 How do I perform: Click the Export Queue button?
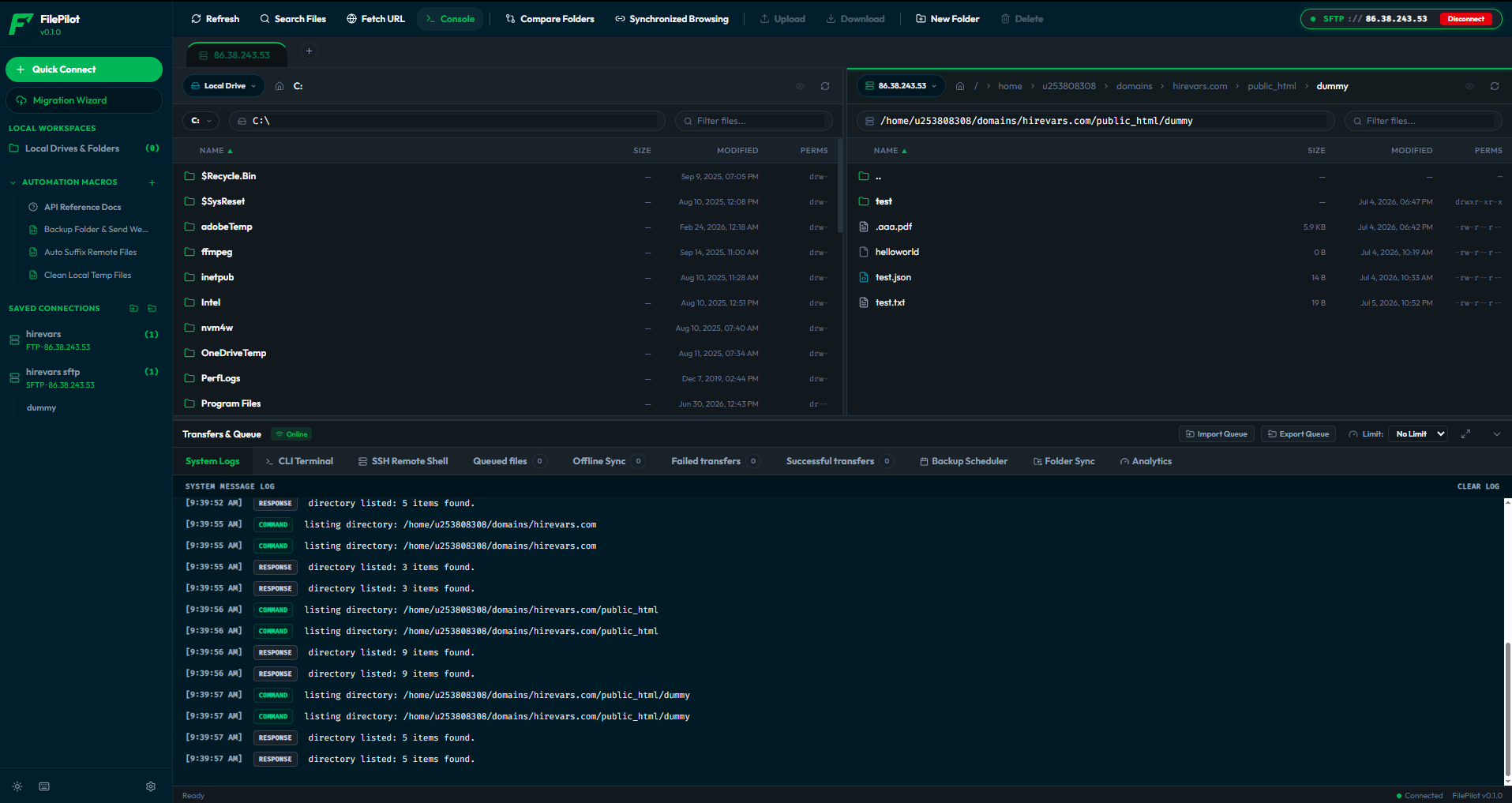pos(1298,434)
